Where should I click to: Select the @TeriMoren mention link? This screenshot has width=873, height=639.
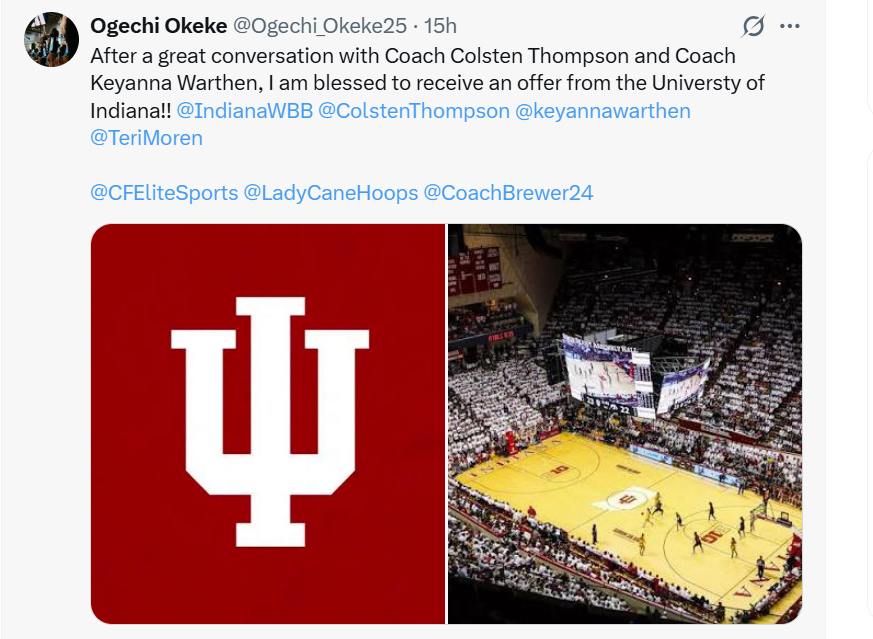[x=146, y=138]
